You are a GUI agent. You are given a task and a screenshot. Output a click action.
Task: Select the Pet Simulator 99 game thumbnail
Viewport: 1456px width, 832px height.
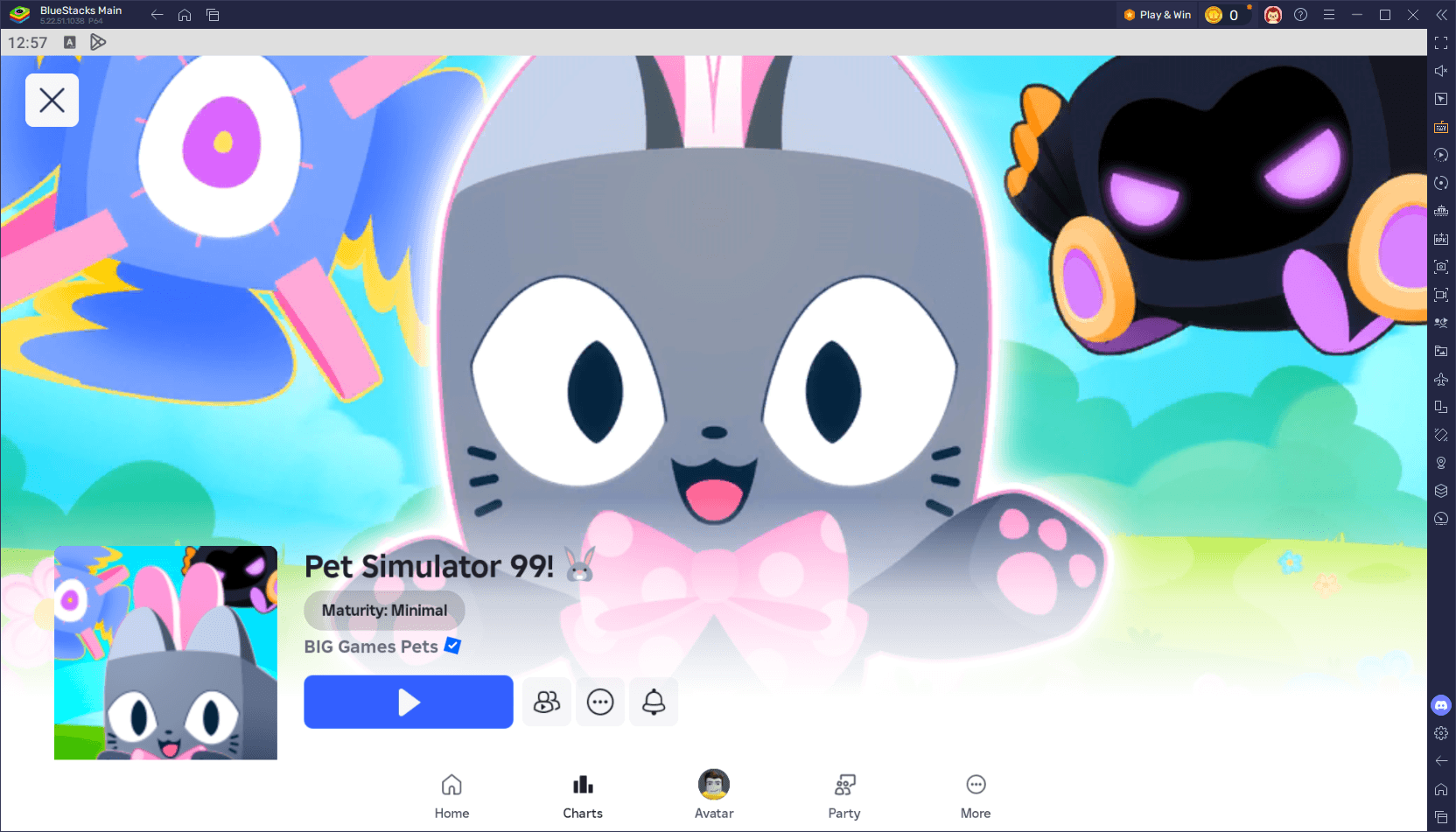[165, 653]
